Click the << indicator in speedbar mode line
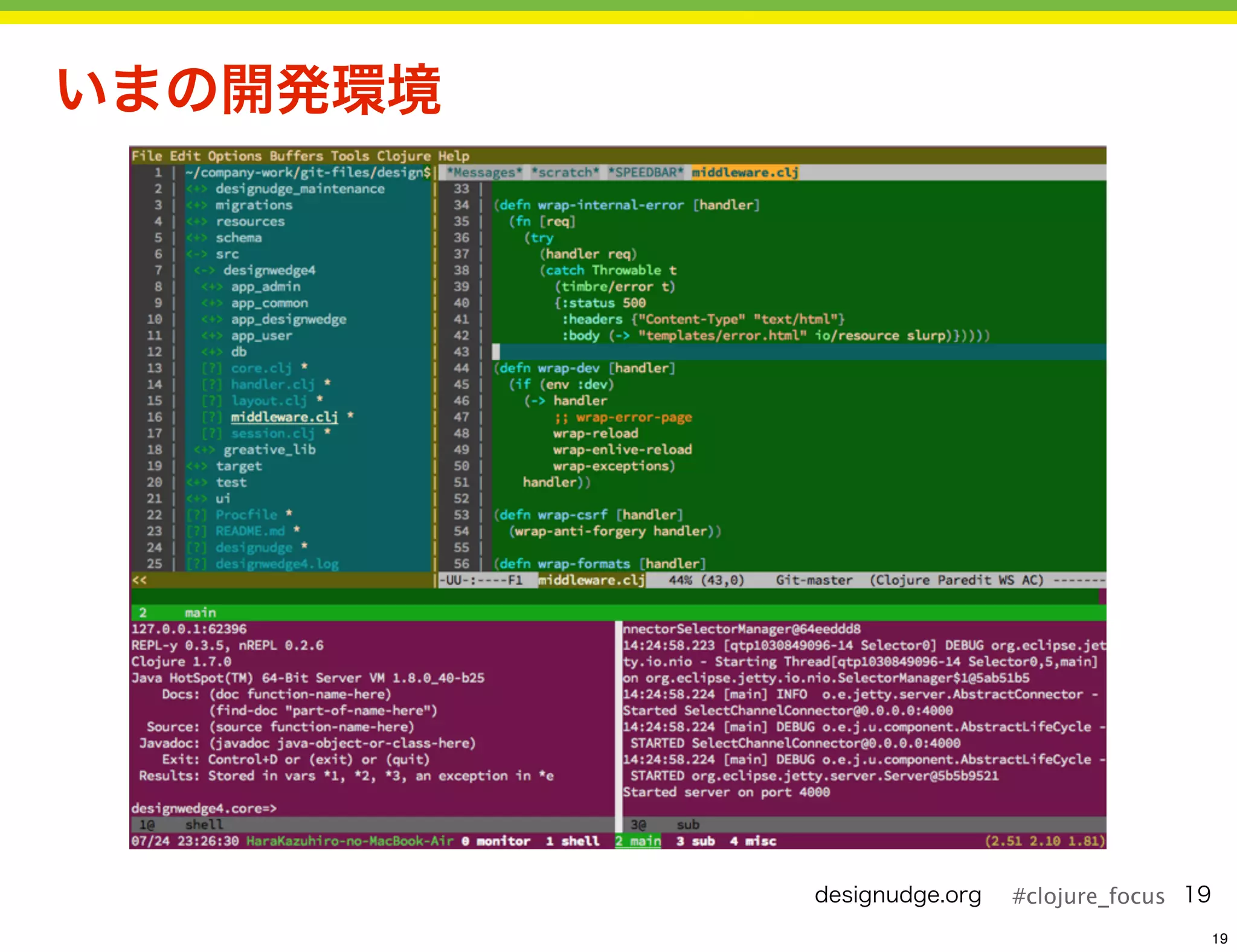Image resolution: width=1237 pixels, height=952 pixels. point(140,580)
